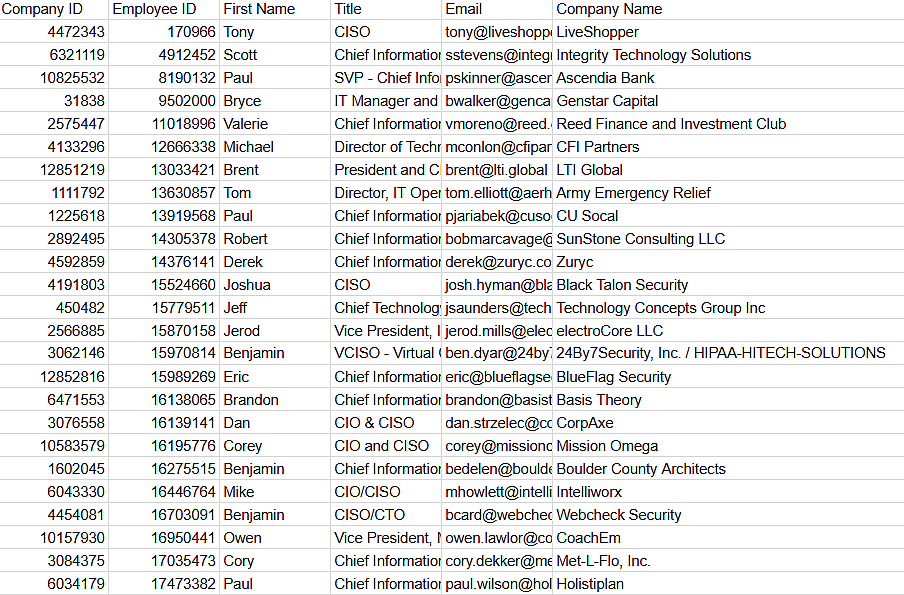Screen dimensions: 904x595
Task: Click the Employee ID column header
Action: click(x=153, y=9)
